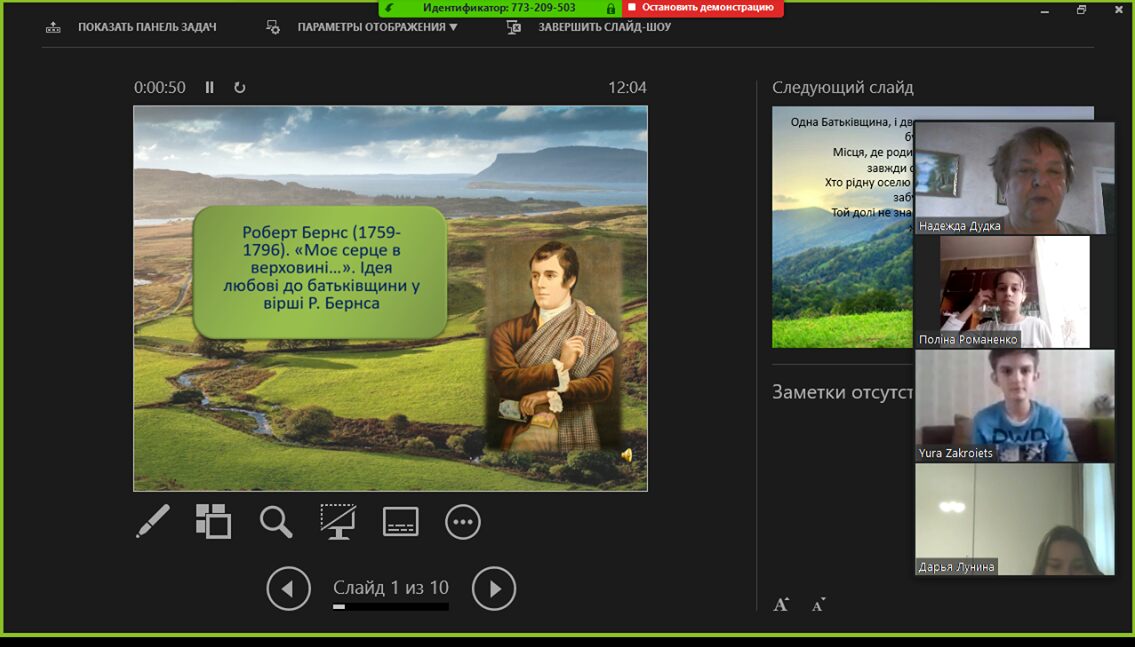Image resolution: width=1135 pixels, height=647 pixels.
Task: Open more slide show options ellipsis
Action: 463,522
